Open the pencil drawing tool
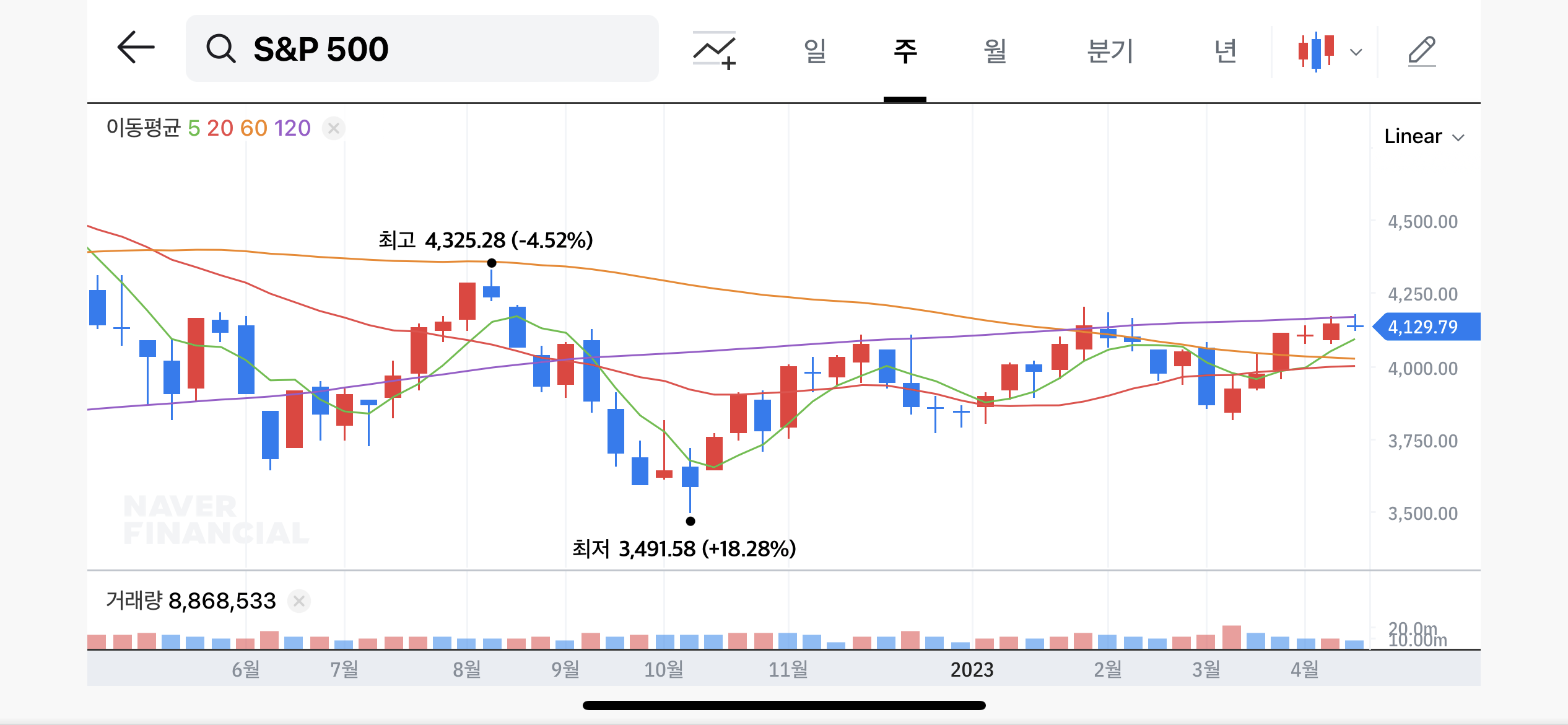This screenshot has width=1568, height=725. click(x=1421, y=51)
